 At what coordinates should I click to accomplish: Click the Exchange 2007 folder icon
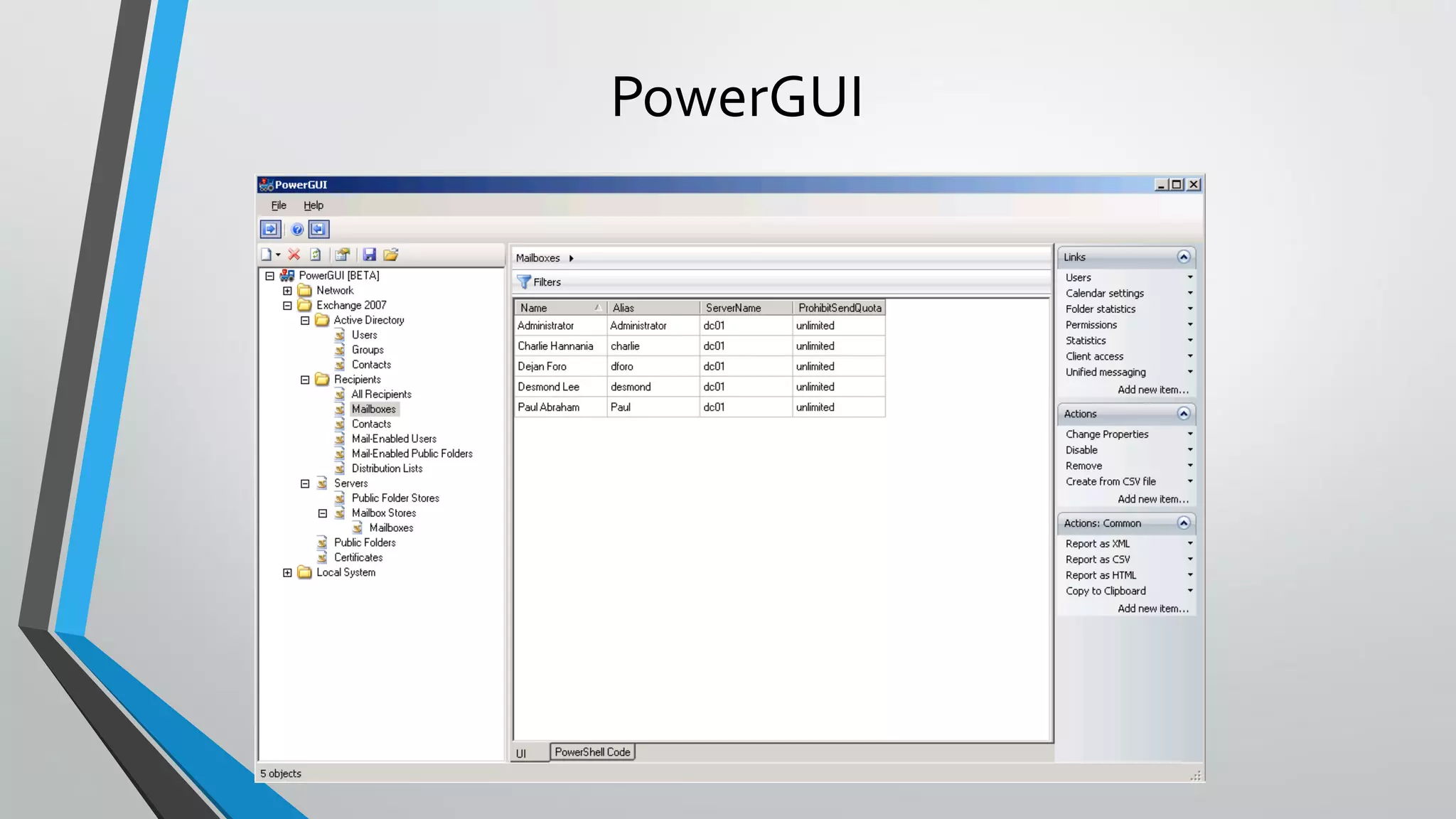(x=305, y=306)
